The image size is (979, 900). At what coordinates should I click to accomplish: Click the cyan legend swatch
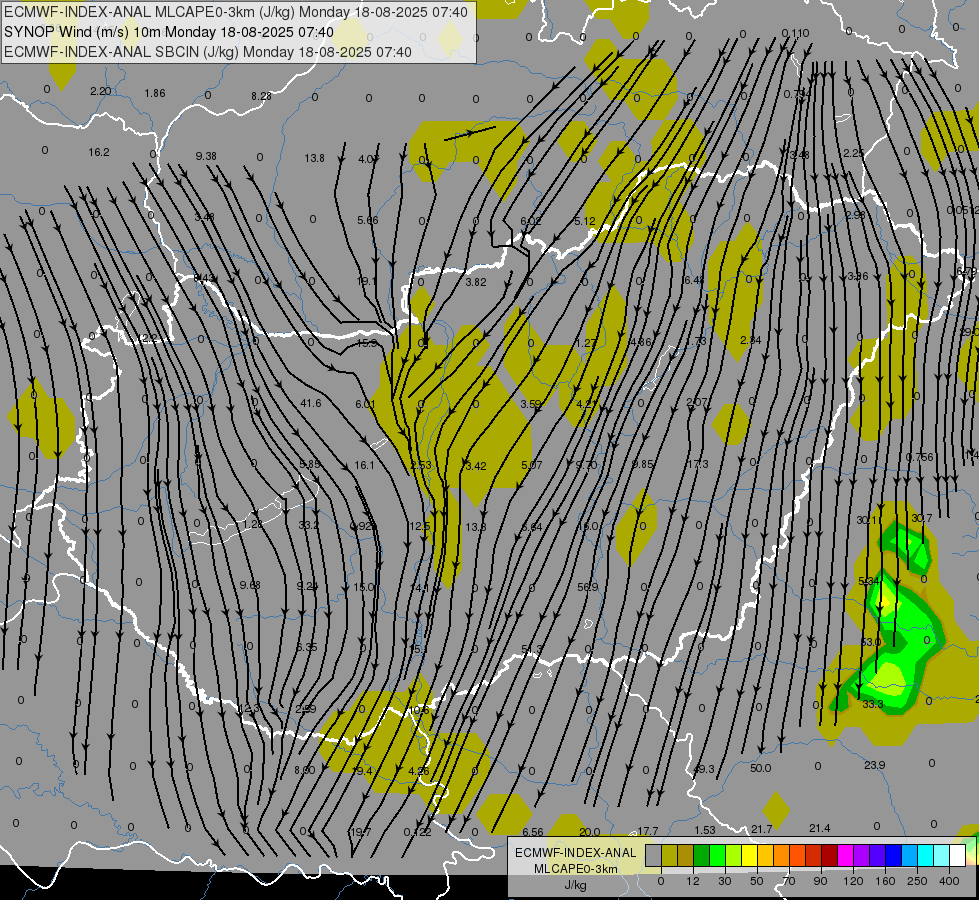point(926,855)
